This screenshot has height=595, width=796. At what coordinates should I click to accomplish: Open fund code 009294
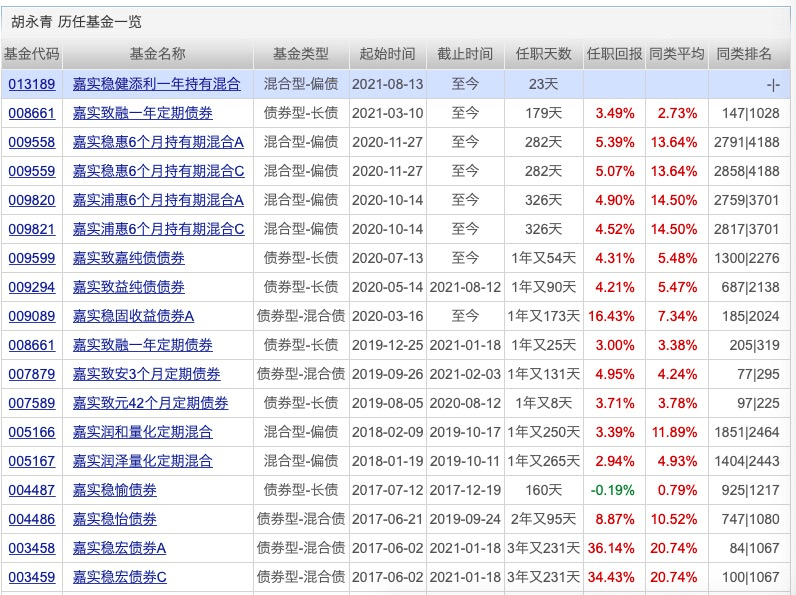32,287
